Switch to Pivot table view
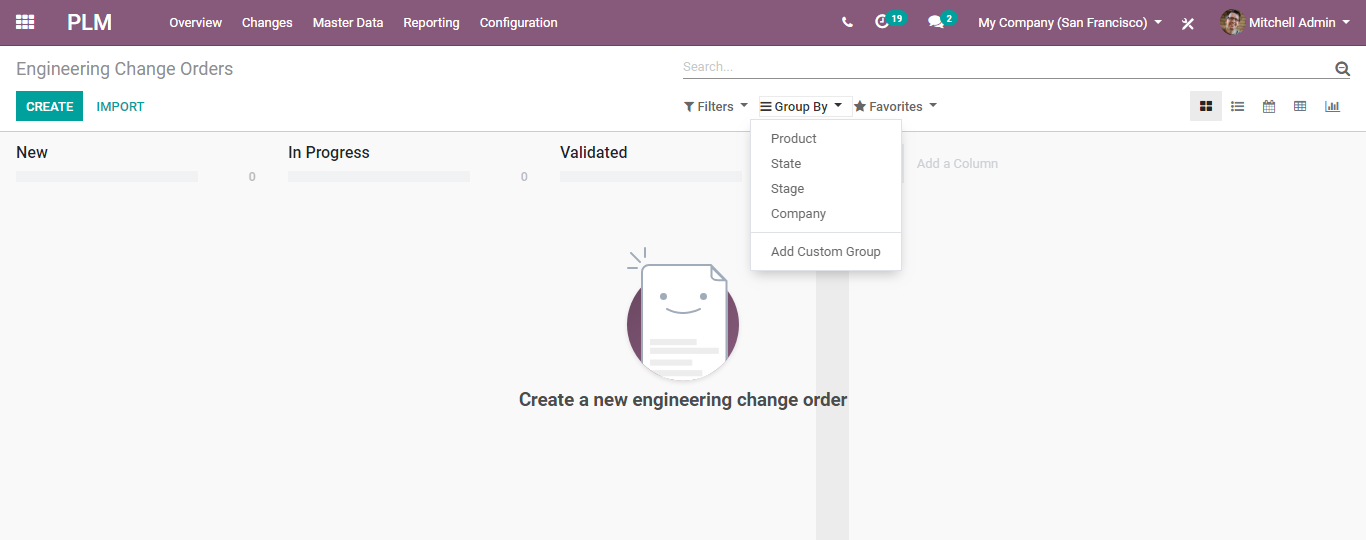1366x540 pixels. tap(1300, 106)
